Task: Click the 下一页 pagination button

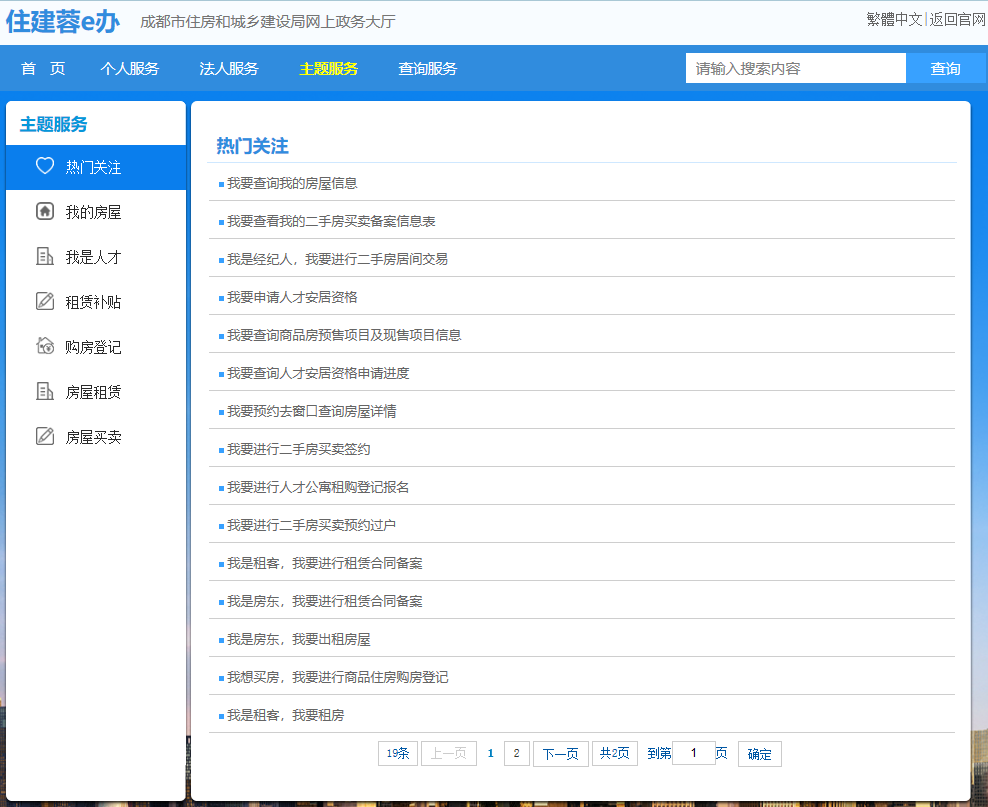Action: (x=561, y=753)
